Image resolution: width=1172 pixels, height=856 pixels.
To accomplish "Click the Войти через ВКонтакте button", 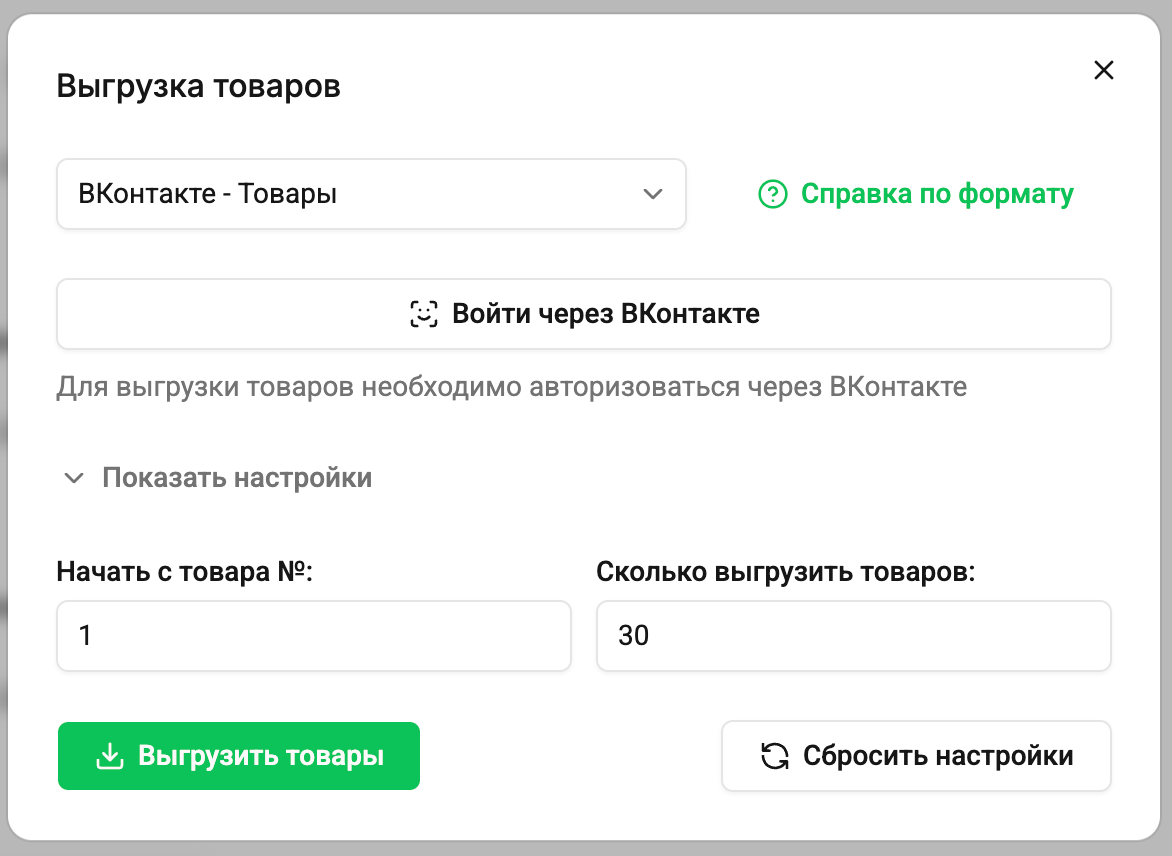I will tap(584, 314).
